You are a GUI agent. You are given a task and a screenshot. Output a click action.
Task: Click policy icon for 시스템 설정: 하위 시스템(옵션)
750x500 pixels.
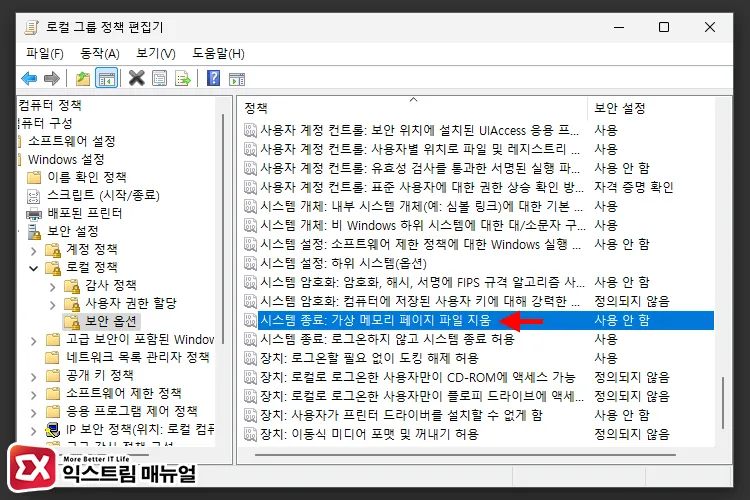pyautogui.click(x=250, y=263)
